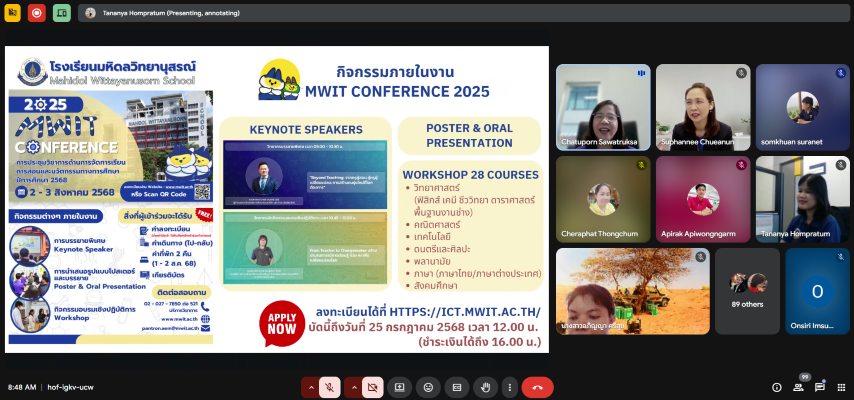
Task: Expand video settings chevron beside the camera
Action: tap(354, 387)
